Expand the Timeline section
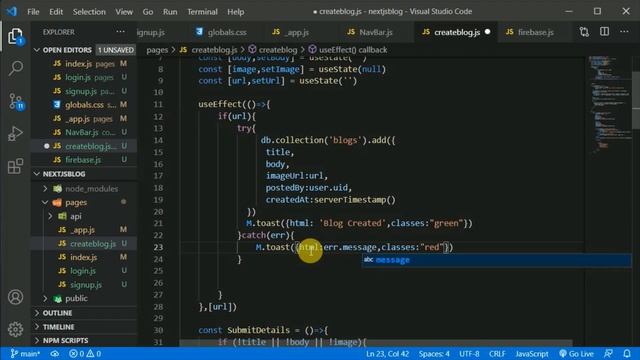This screenshot has height=360, width=640. [84, 327]
